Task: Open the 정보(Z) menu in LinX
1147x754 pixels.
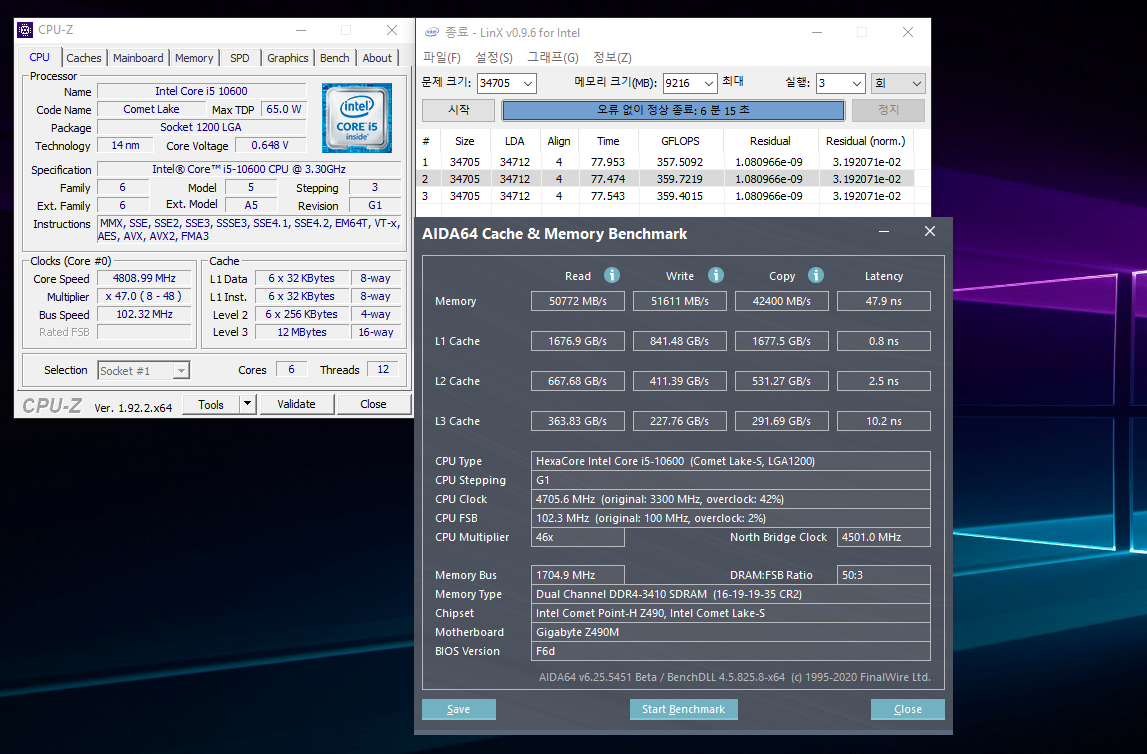Action: (612, 57)
